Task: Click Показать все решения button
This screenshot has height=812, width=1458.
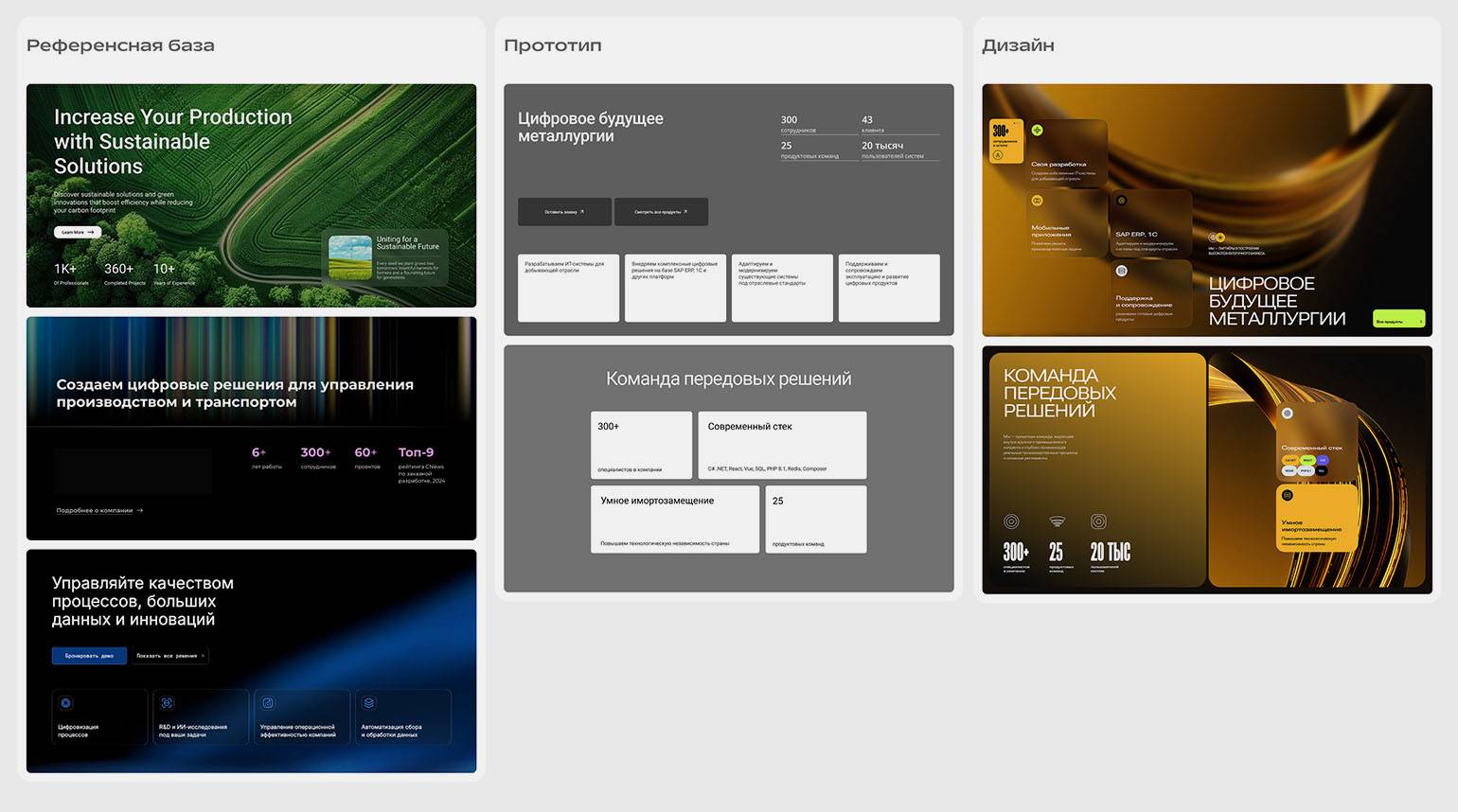Action: pos(169,656)
